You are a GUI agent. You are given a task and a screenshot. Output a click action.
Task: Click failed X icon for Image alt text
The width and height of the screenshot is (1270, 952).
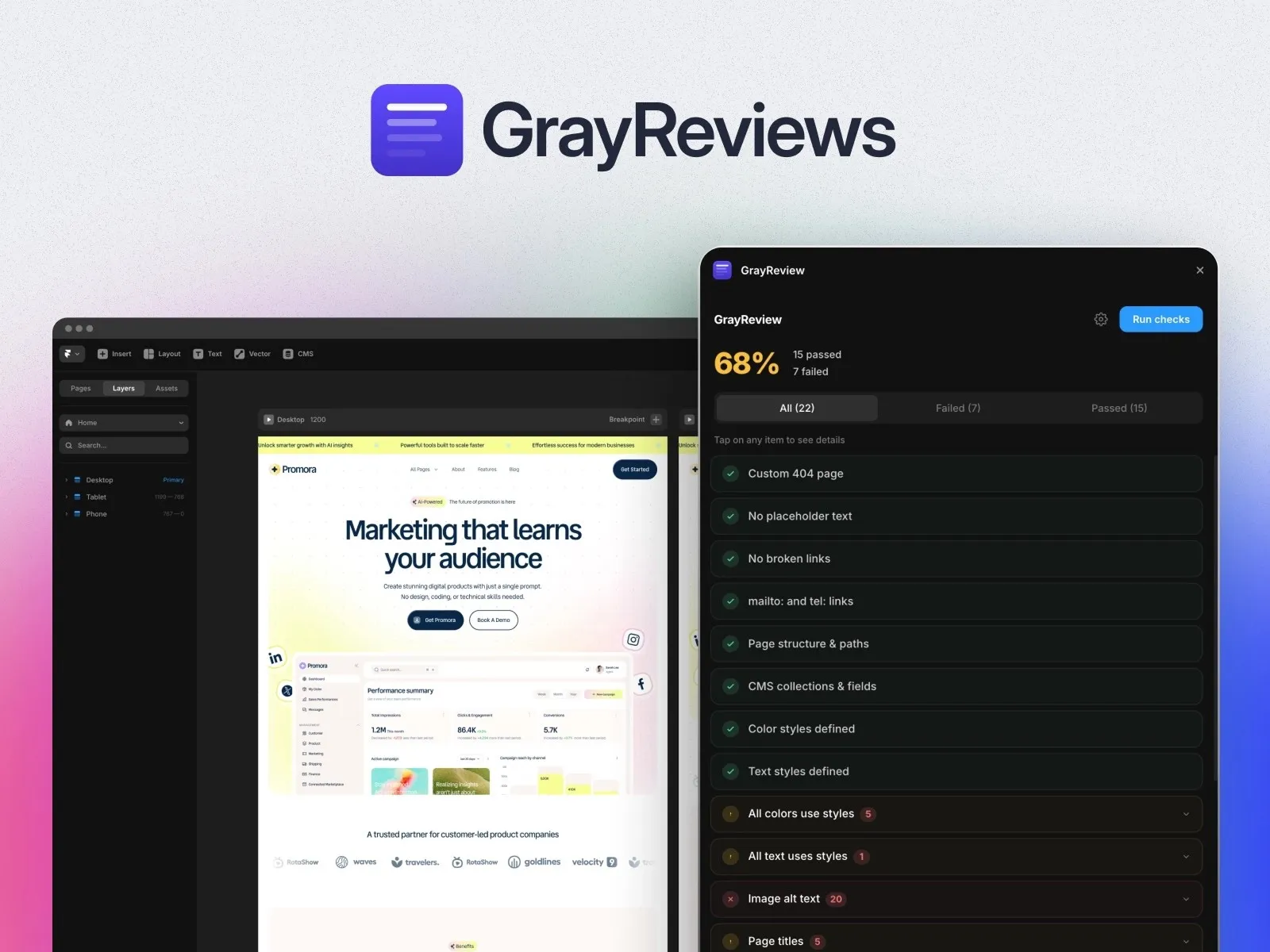[x=731, y=899]
